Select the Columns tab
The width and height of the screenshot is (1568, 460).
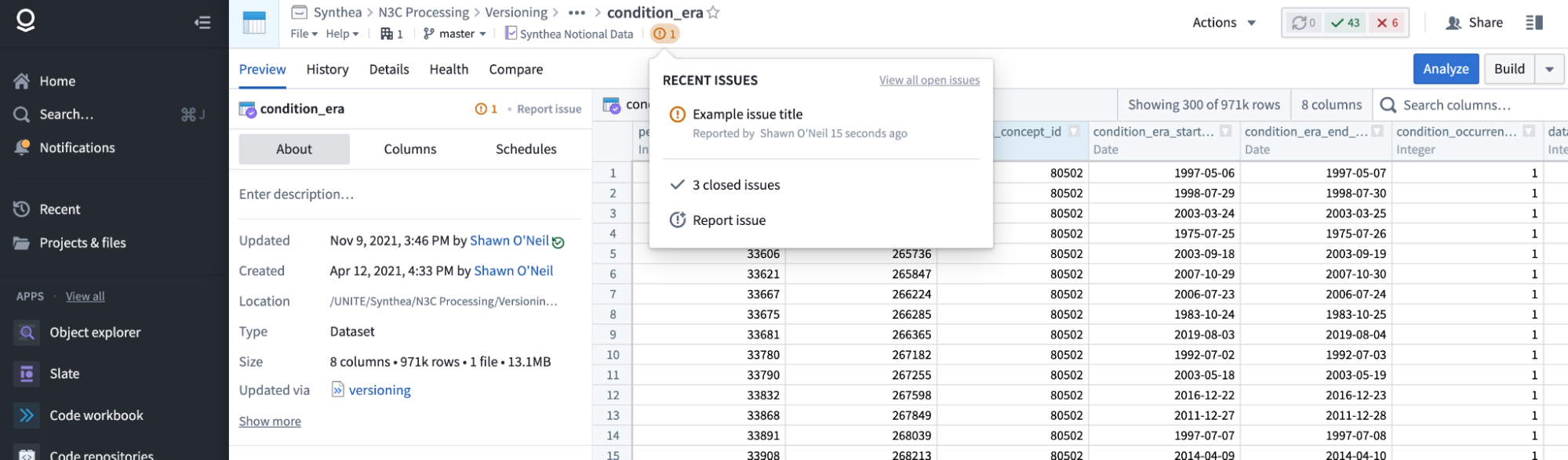[409, 149]
